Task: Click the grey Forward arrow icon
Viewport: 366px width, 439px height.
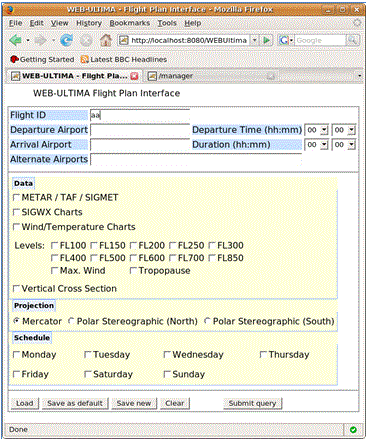Action: pyautogui.click(x=40, y=40)
